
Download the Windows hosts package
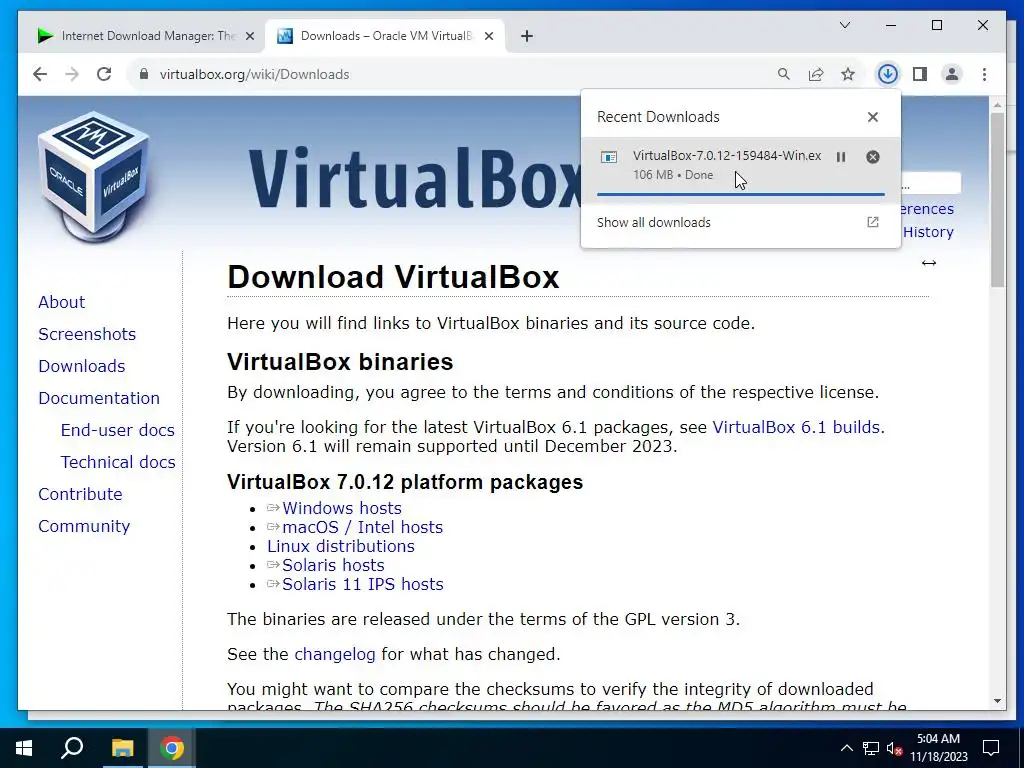[342, 508]
